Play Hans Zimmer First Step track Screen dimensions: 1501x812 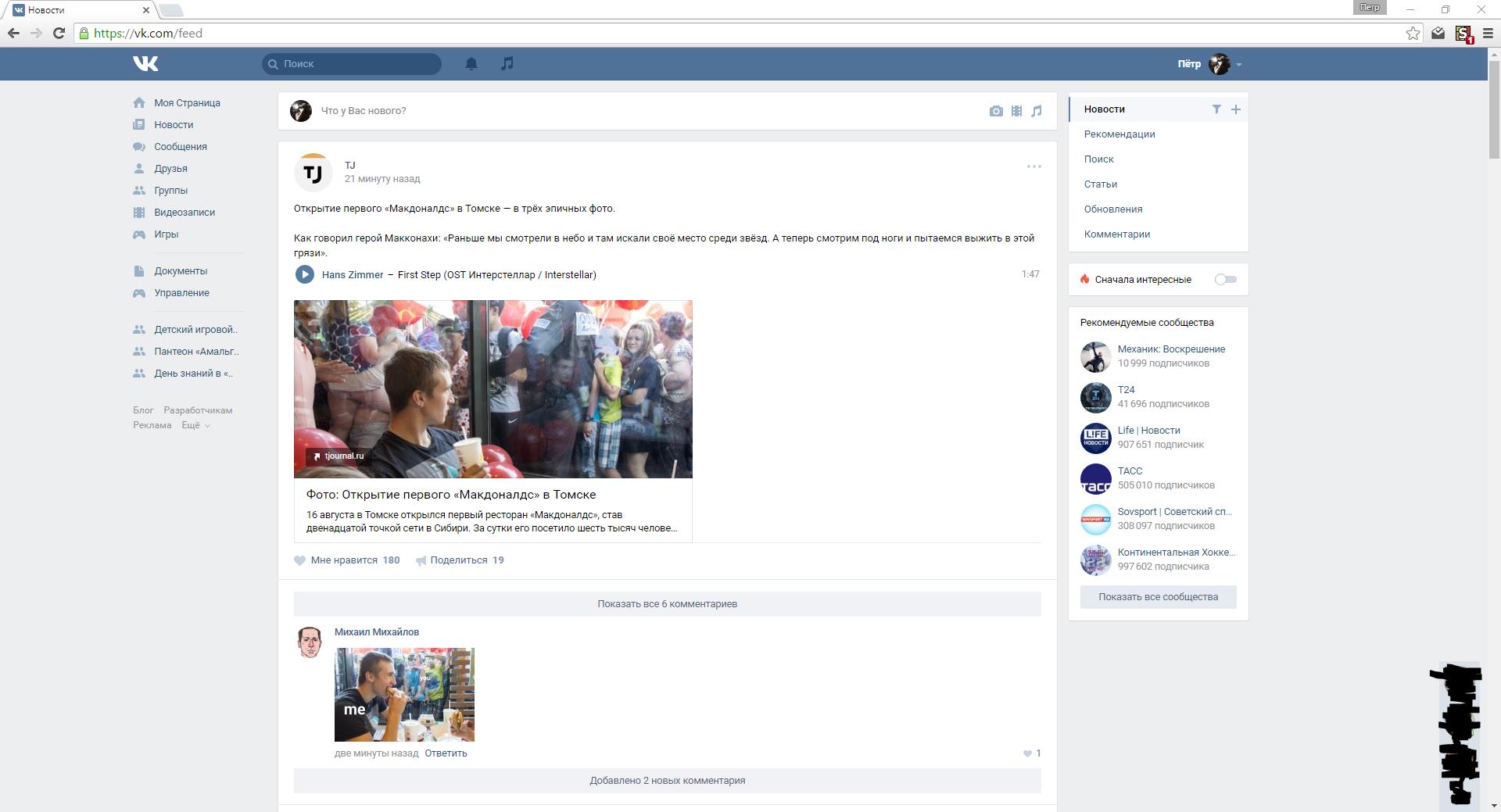304,274
